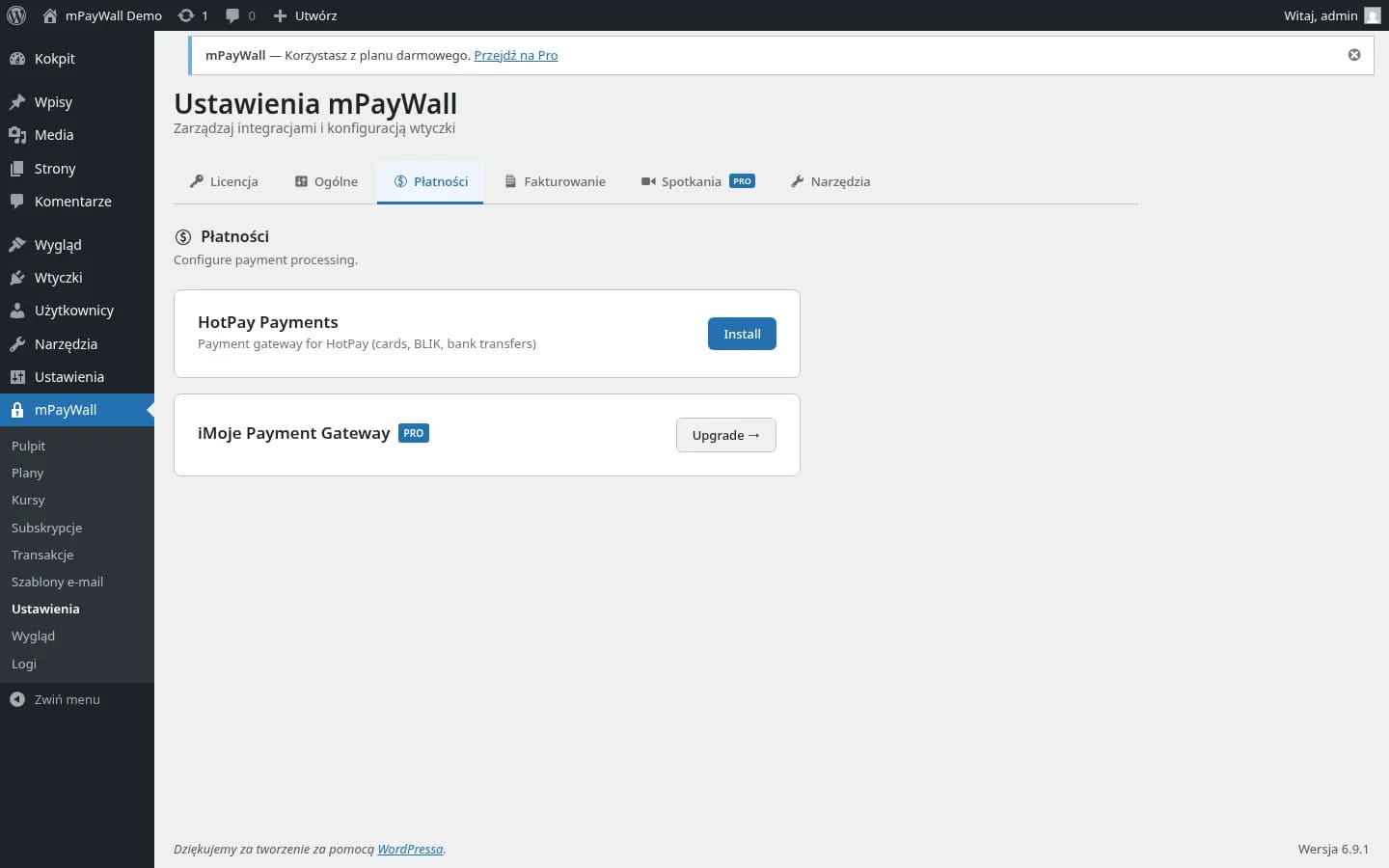Image resolution: width=1389 pixels, height=868 pixels.
Task: Select the Narzędzia settings tab
Action: pos(831,181)
